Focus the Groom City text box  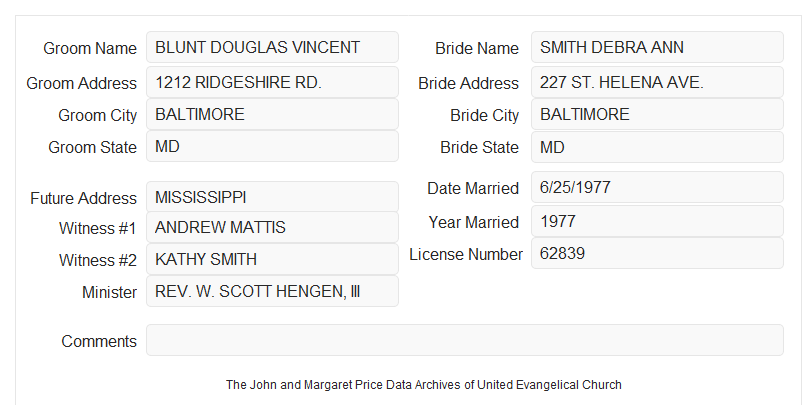[272, 114]
